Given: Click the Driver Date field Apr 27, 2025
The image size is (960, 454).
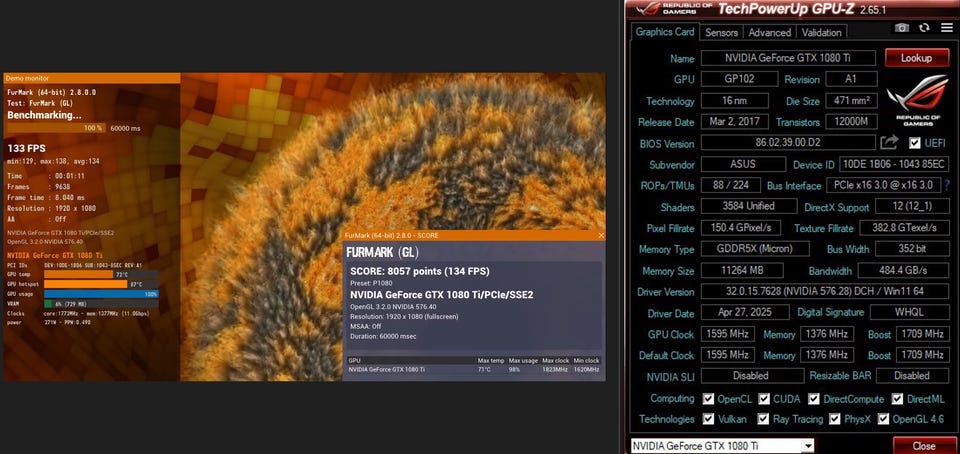Looking at the screenshot, I should point(746,313).
